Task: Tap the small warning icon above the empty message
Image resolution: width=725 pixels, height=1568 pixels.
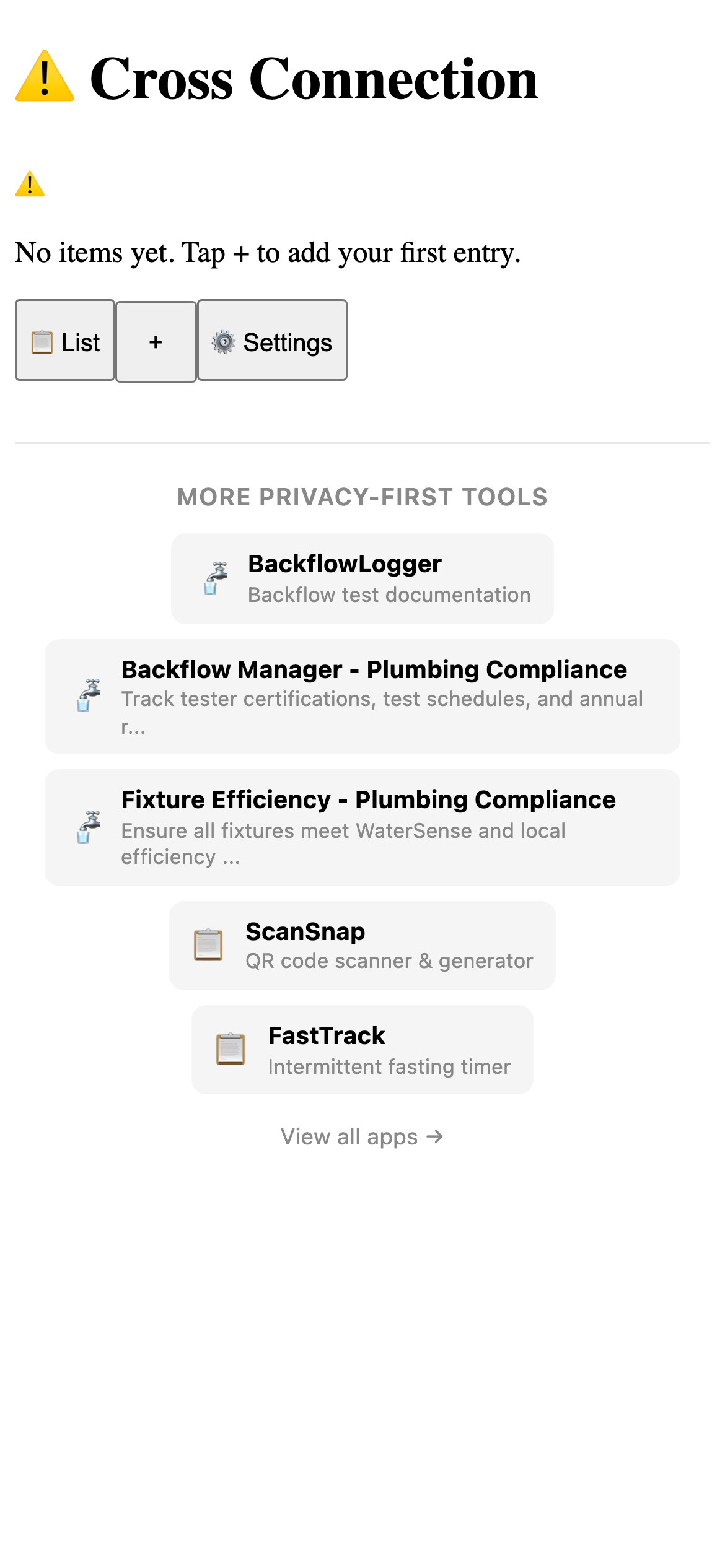Action: [x=30, y=185]
